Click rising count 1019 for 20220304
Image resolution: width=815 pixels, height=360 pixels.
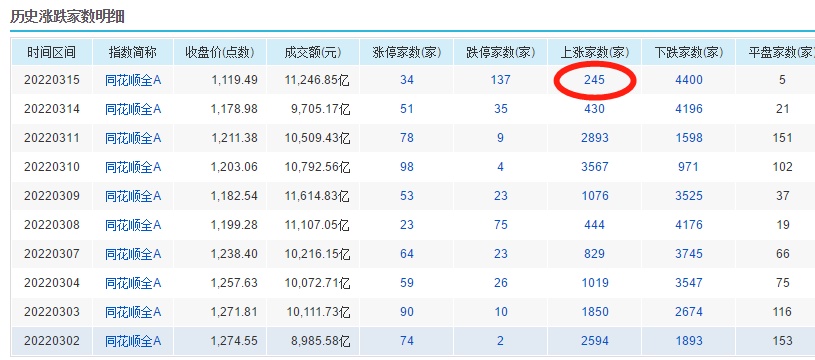(595, 283)
